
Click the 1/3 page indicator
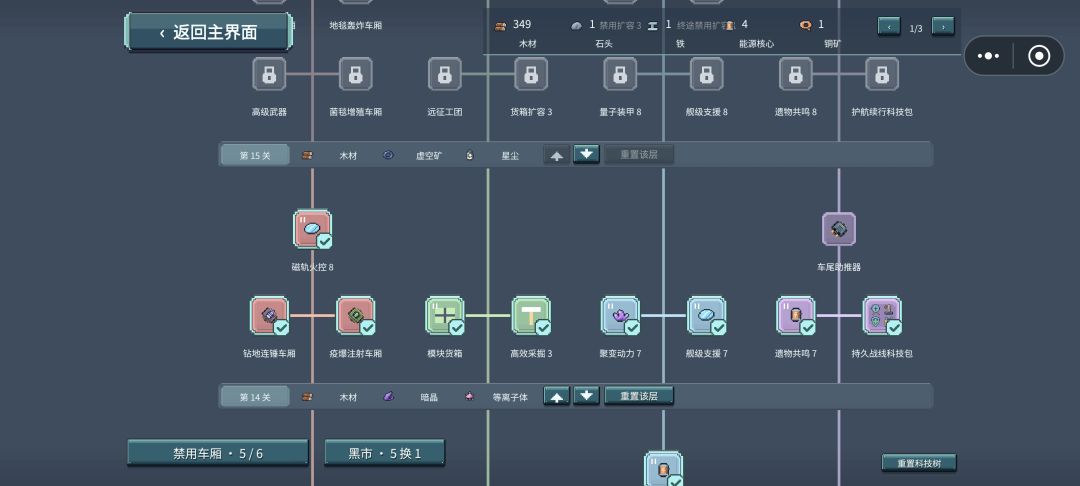click(916, 28)
